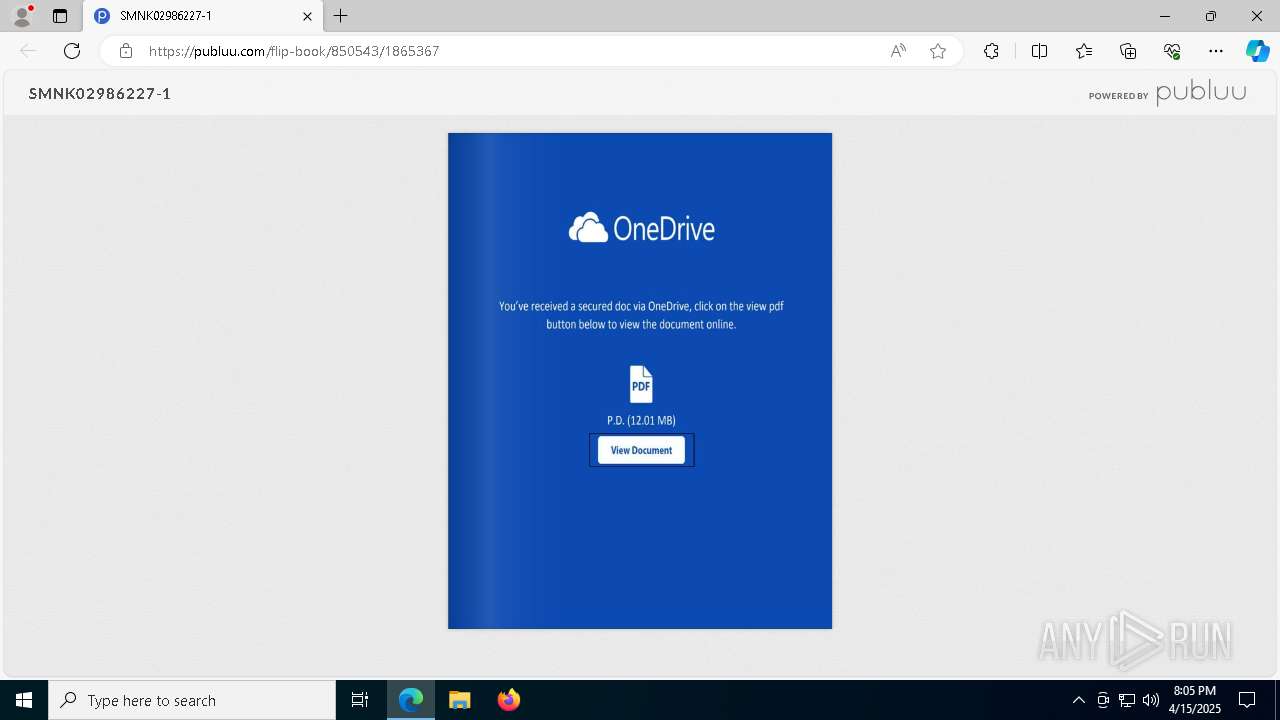Open the notification center icon
This screenshot has height=720, width=1280.
point(1247,700)
